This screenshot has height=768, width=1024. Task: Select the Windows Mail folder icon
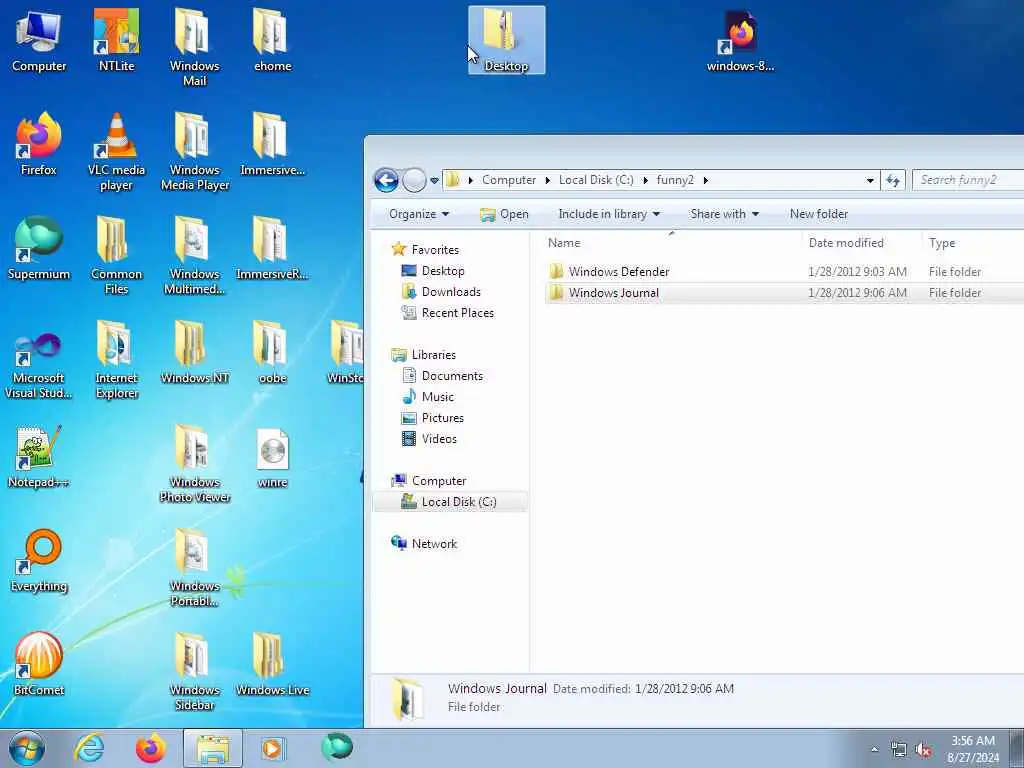pos(195,47)
